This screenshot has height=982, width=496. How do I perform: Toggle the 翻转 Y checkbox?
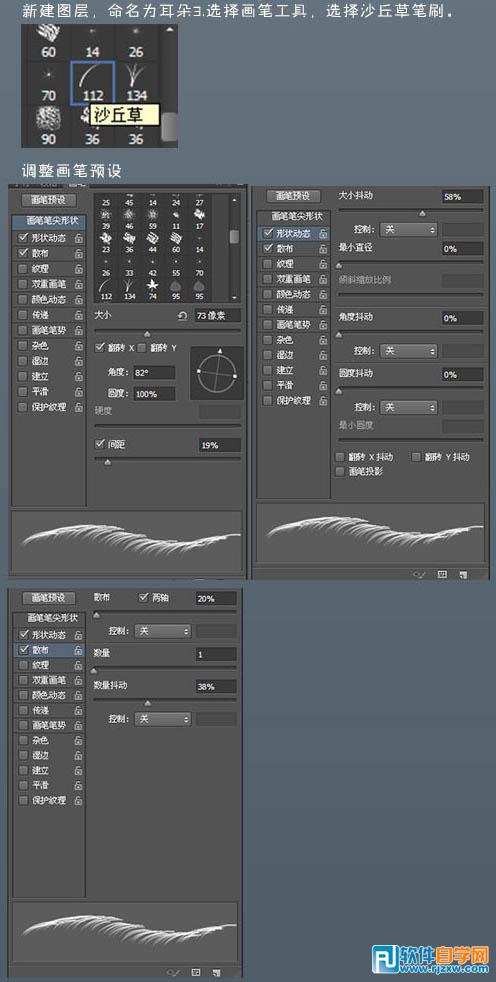[x=142, y=348]
